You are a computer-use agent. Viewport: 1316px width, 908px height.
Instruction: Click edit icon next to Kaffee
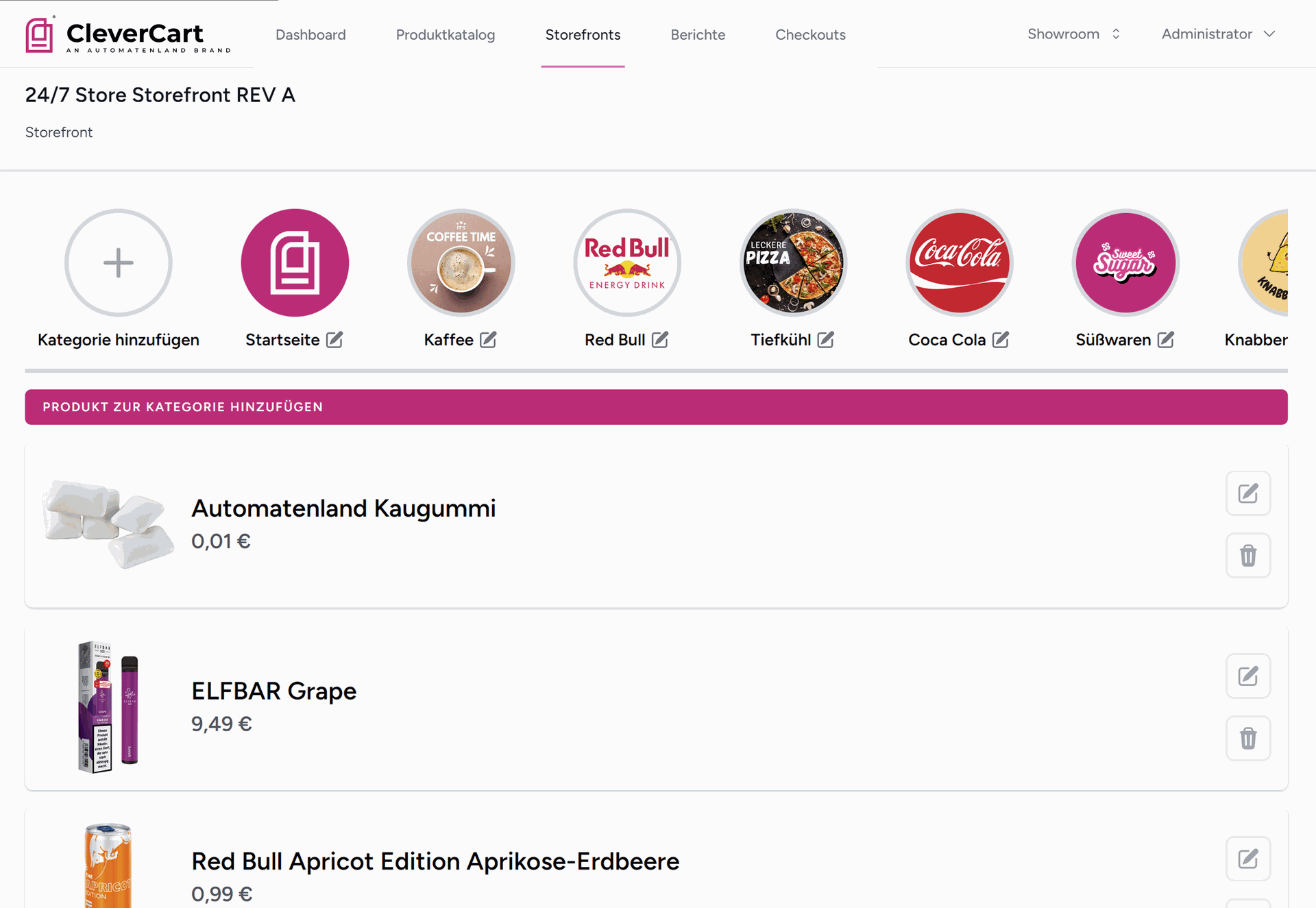(488, 340)
